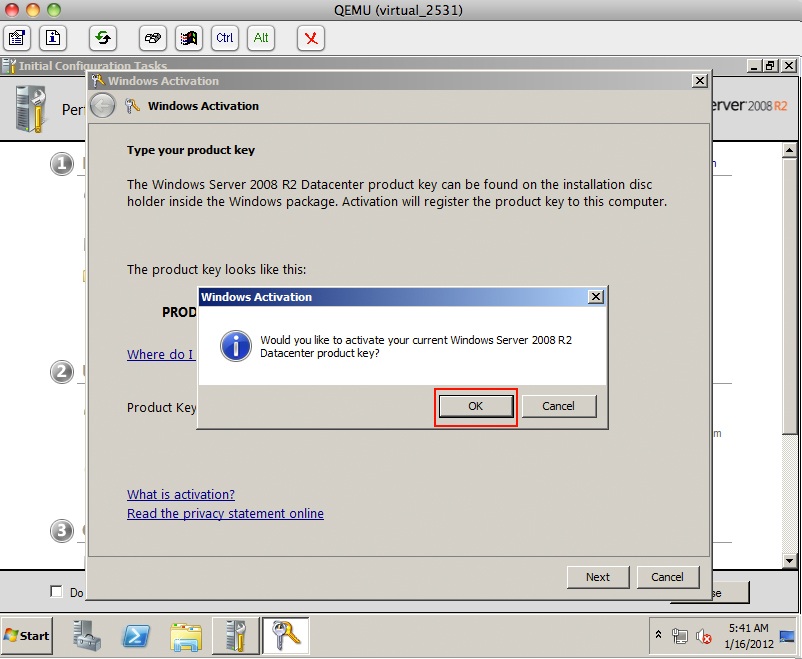Close the Windows Activation message box
Screen dimensions: 802x659
pyautogui.click(x=595, y=297)
